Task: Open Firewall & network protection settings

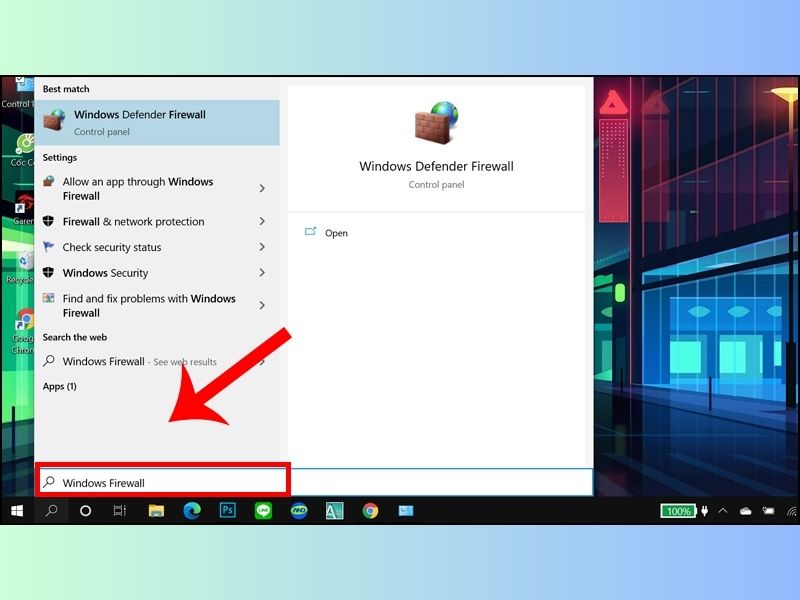Action: (x=133, y=221)
